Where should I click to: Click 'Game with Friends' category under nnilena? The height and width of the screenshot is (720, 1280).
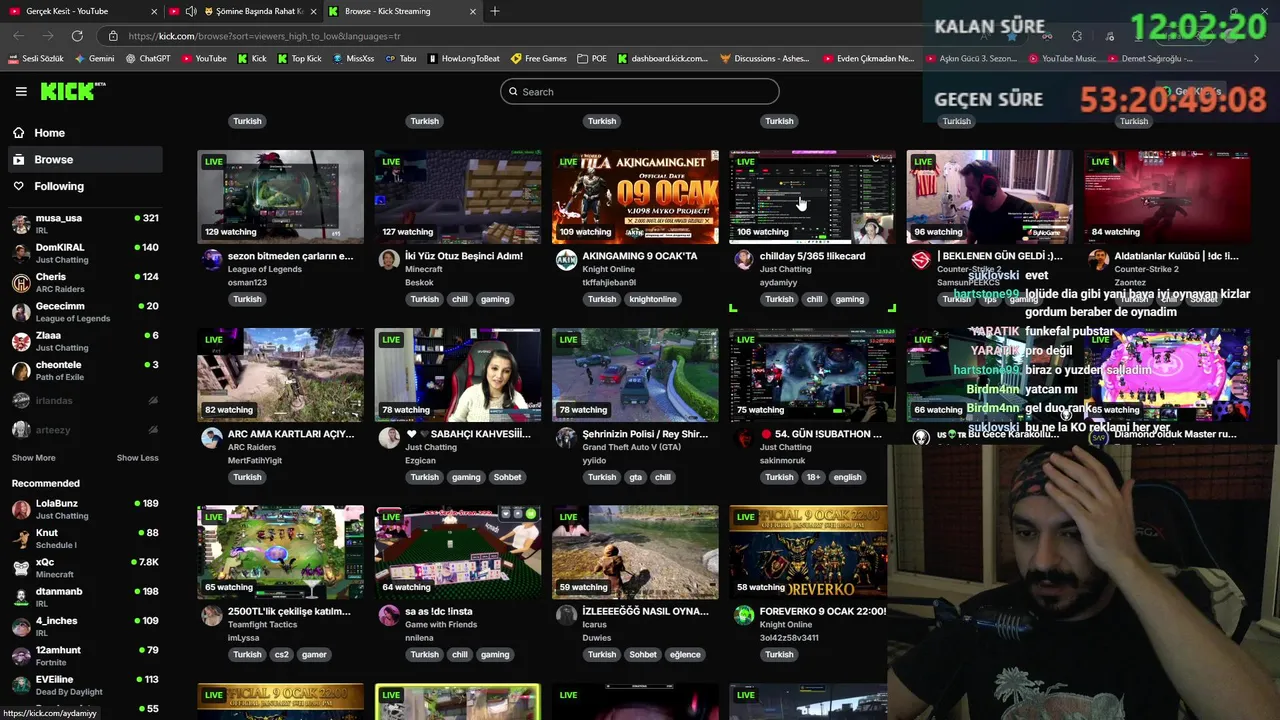(x=441, y=625)
